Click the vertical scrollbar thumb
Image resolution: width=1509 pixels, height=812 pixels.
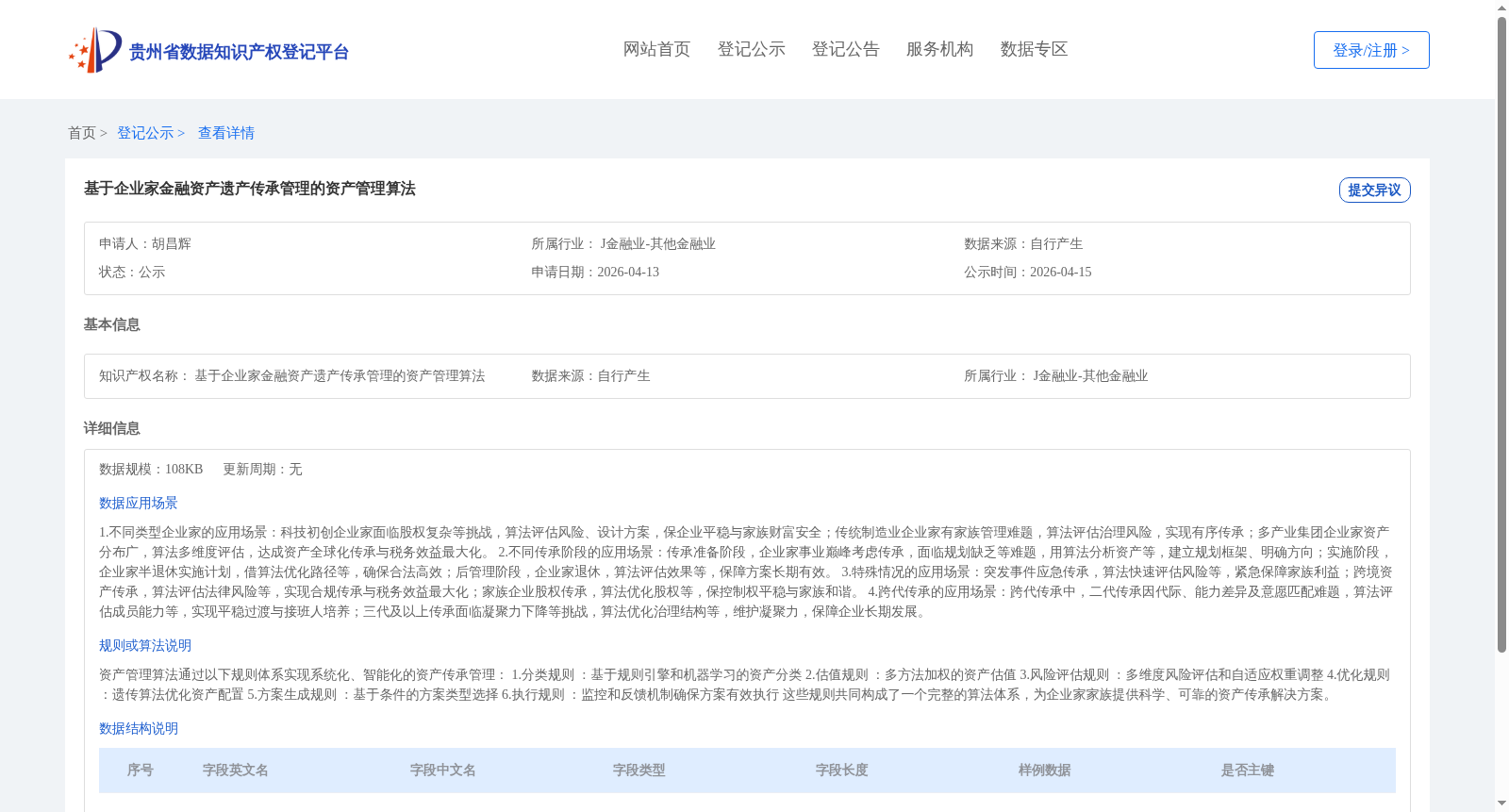pyautogui.click(x=1501, y=335)
